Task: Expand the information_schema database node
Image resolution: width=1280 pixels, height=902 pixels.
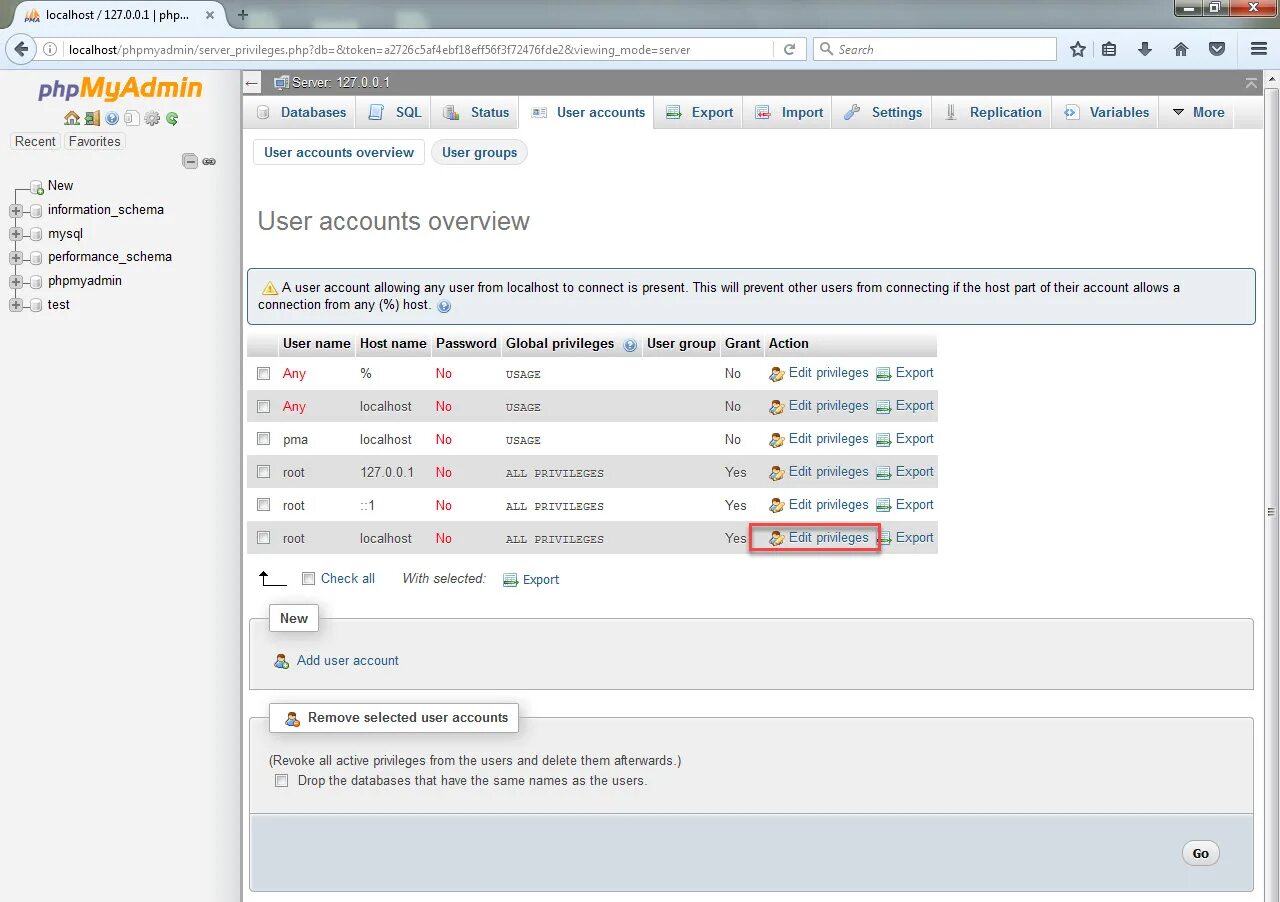Action: 15,210
